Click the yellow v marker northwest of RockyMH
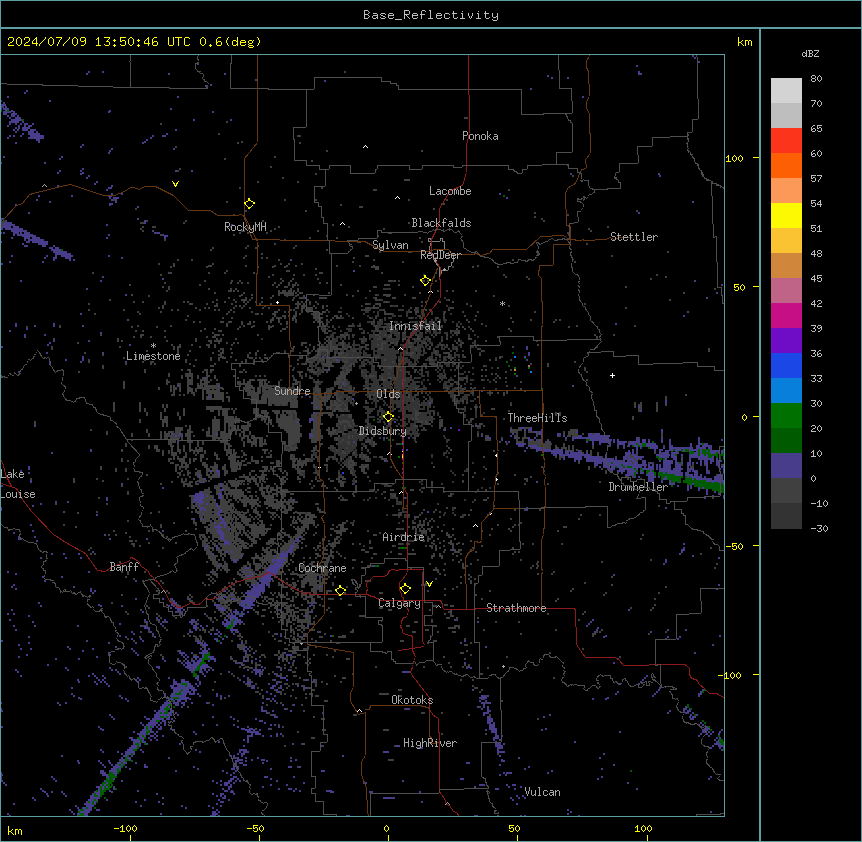862x842 pixels. click(x=175, y=184)
